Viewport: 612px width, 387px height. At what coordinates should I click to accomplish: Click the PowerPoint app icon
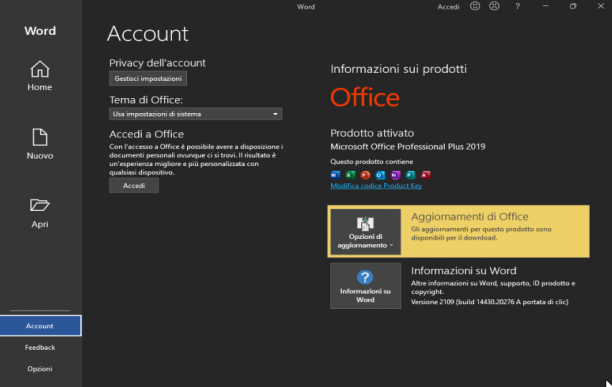(x=365, y=175)
